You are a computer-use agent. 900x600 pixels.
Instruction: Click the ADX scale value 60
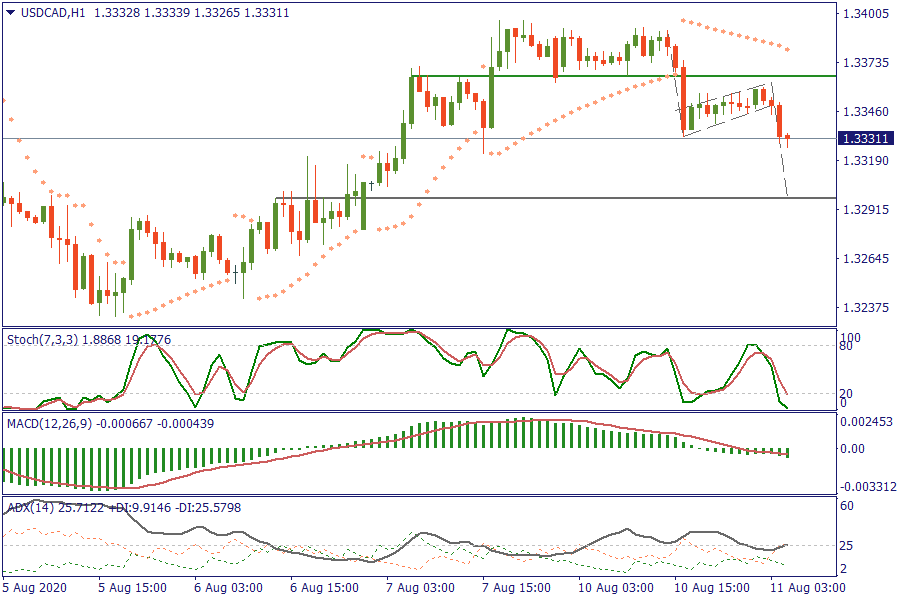pyautogui.click(x=847, y=506)
